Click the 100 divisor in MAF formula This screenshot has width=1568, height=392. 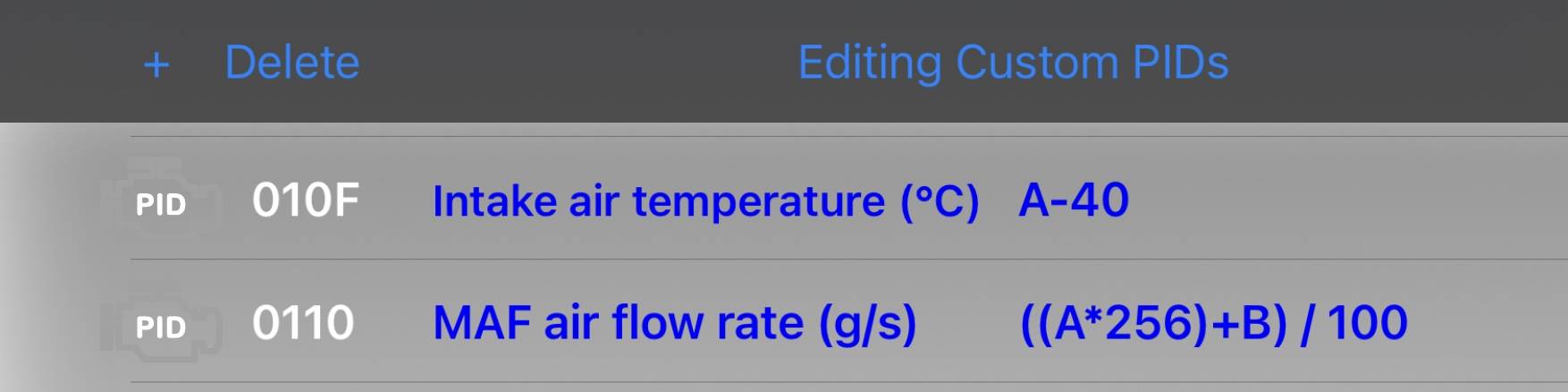pos(1367,323)
